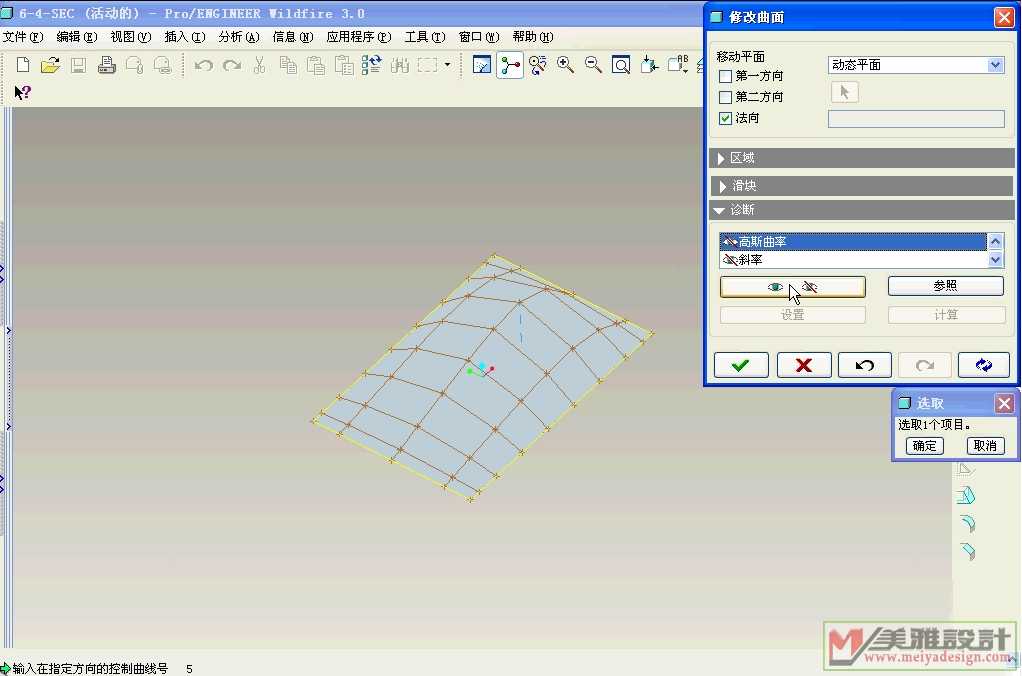The image size is (1022, 676).
Task: Select 斜率 in diagnostics list
Action: click(853, 259)
